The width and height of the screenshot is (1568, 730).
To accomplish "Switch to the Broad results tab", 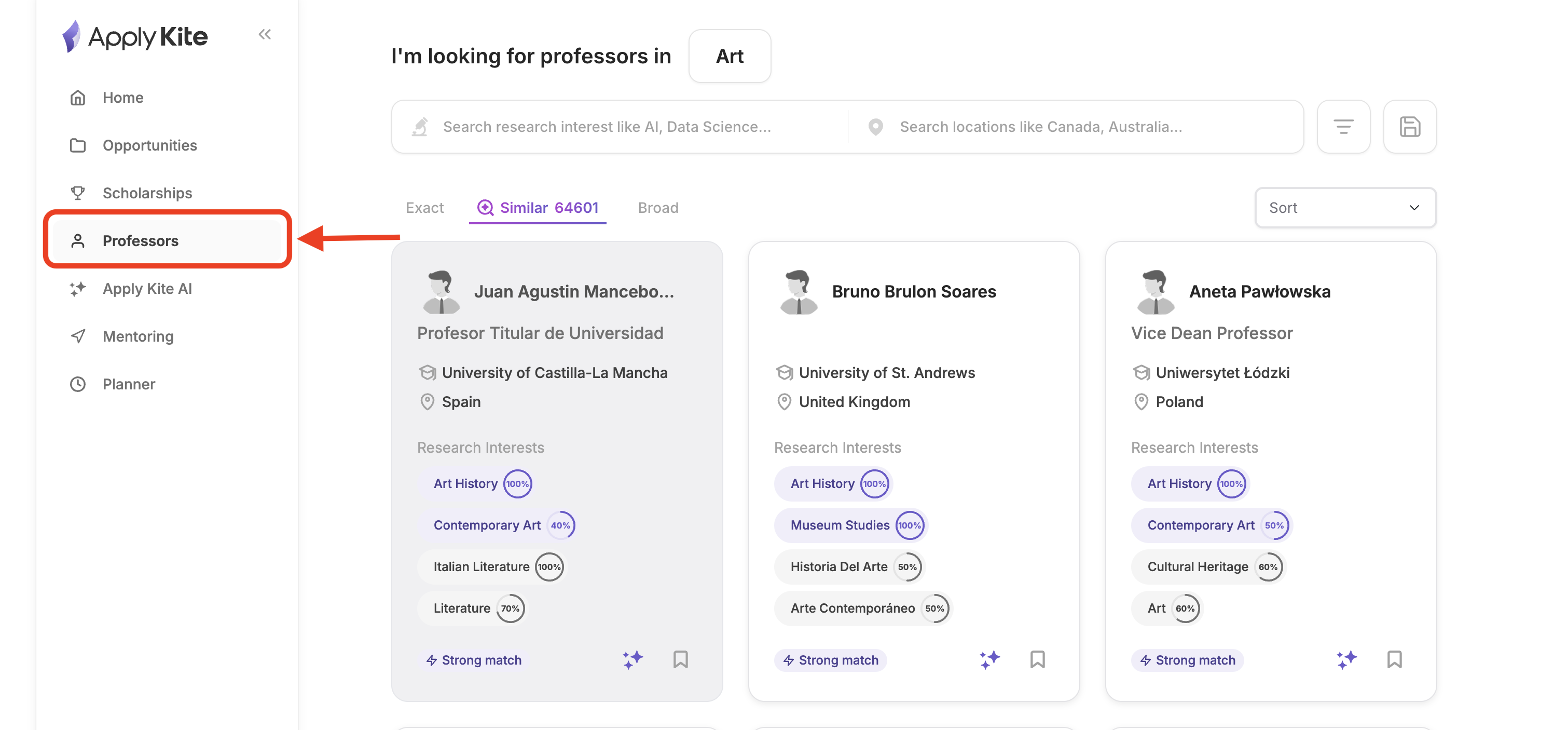I will (657, 208).
